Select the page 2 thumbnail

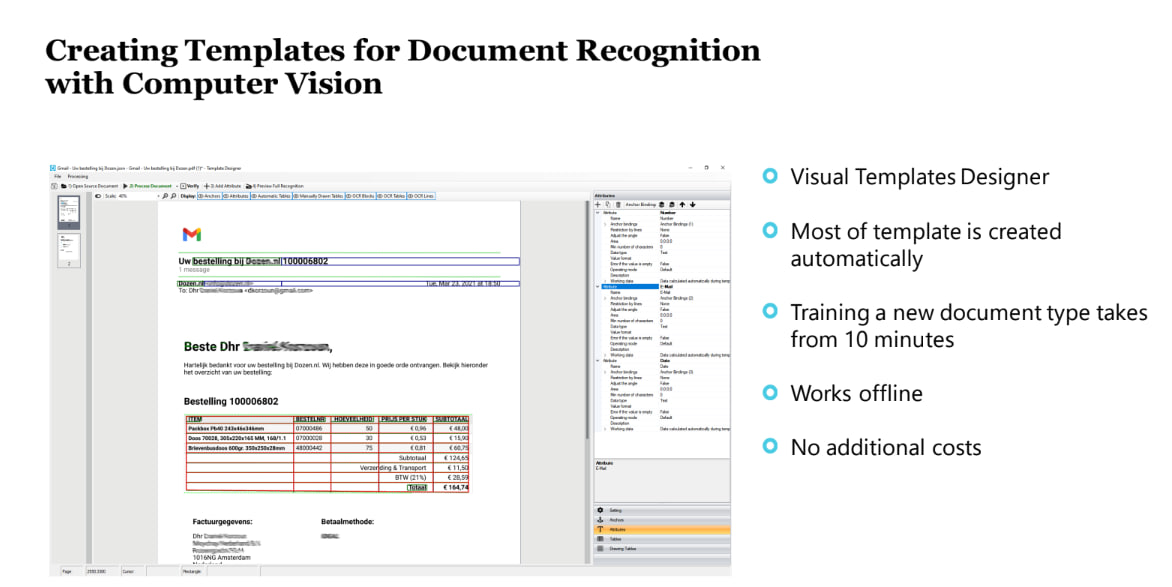tap(69, 250)
